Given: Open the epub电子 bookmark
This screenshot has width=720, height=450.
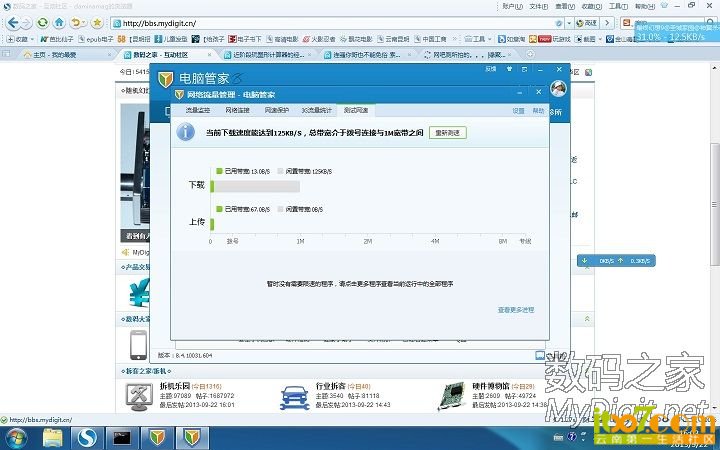Looking at the screenshot, I should pyautogui.click(x=96, y=39).
